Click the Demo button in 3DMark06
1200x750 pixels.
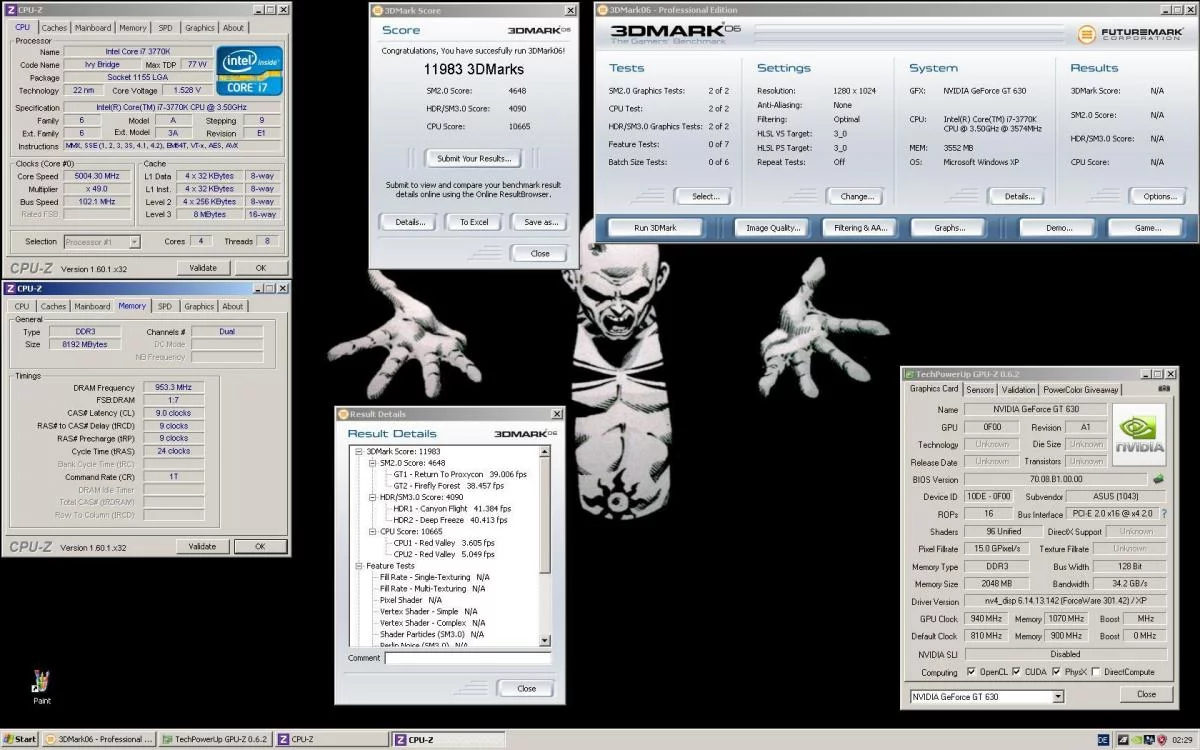point(1058,228)
